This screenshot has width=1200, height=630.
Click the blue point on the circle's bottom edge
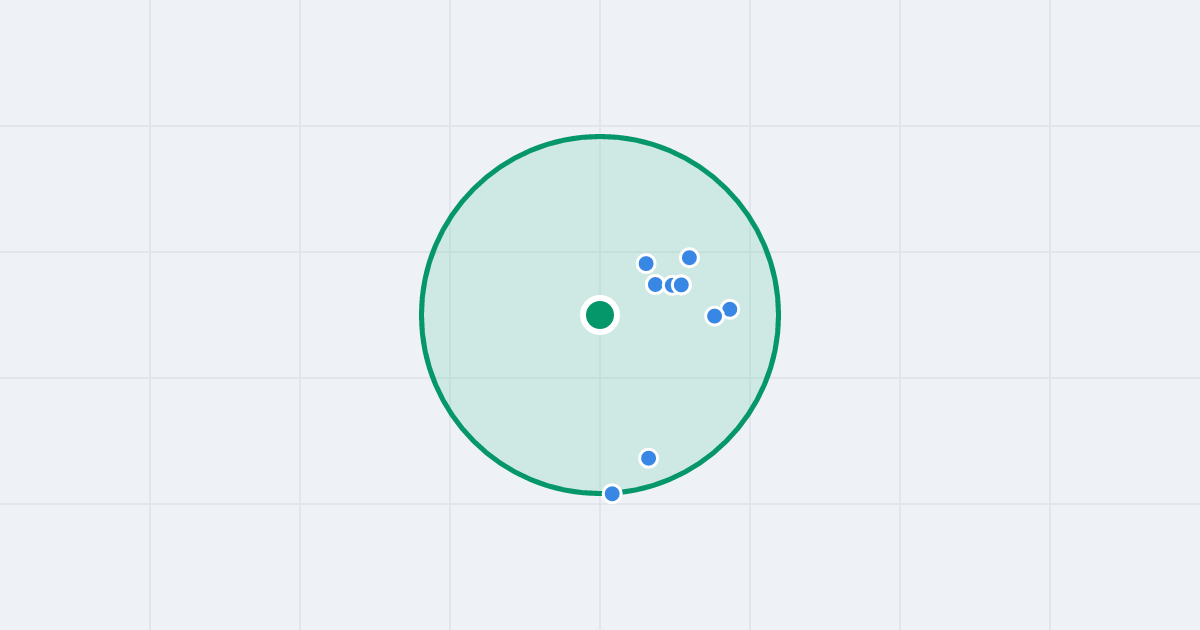coord(612,493)
